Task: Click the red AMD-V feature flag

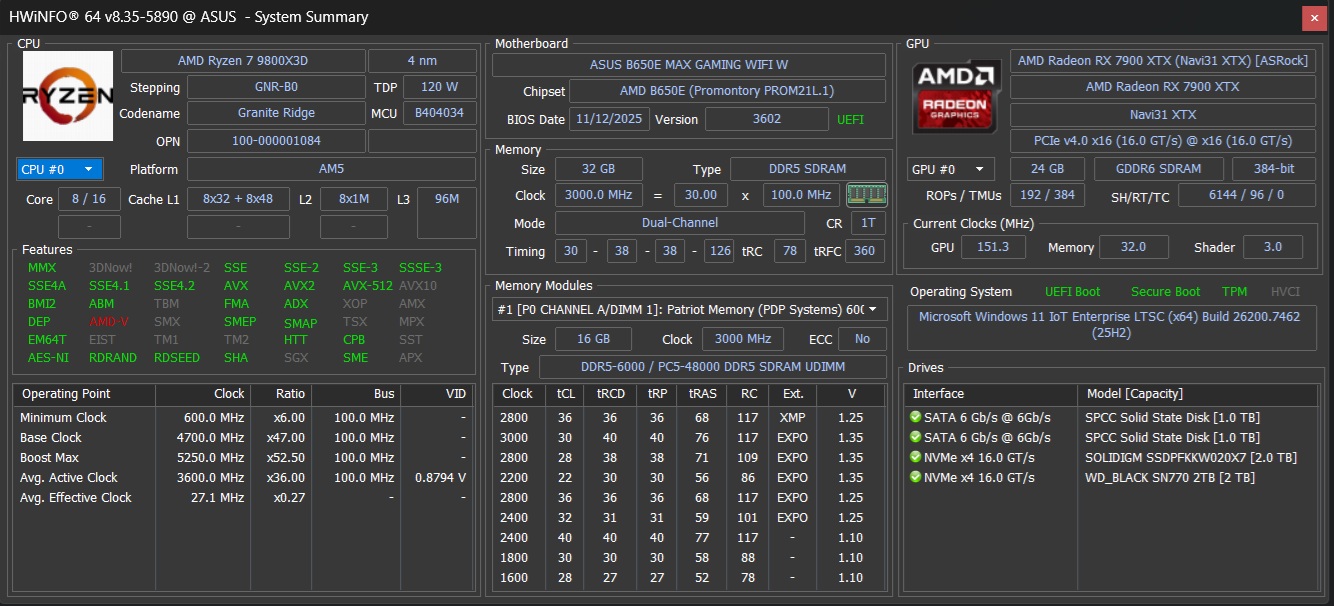Action: click(109, 321)
